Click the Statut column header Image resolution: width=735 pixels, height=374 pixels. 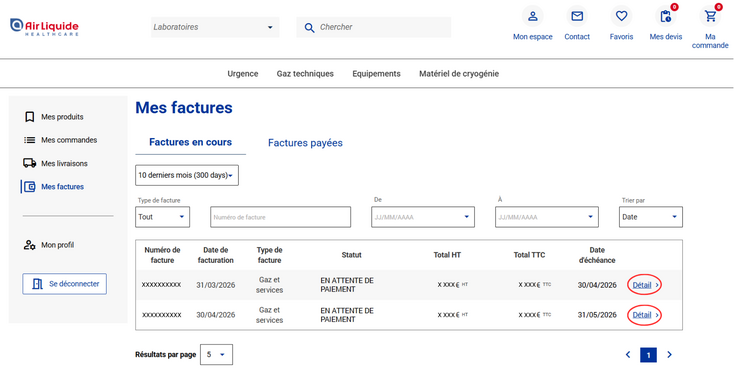point(352,255)
